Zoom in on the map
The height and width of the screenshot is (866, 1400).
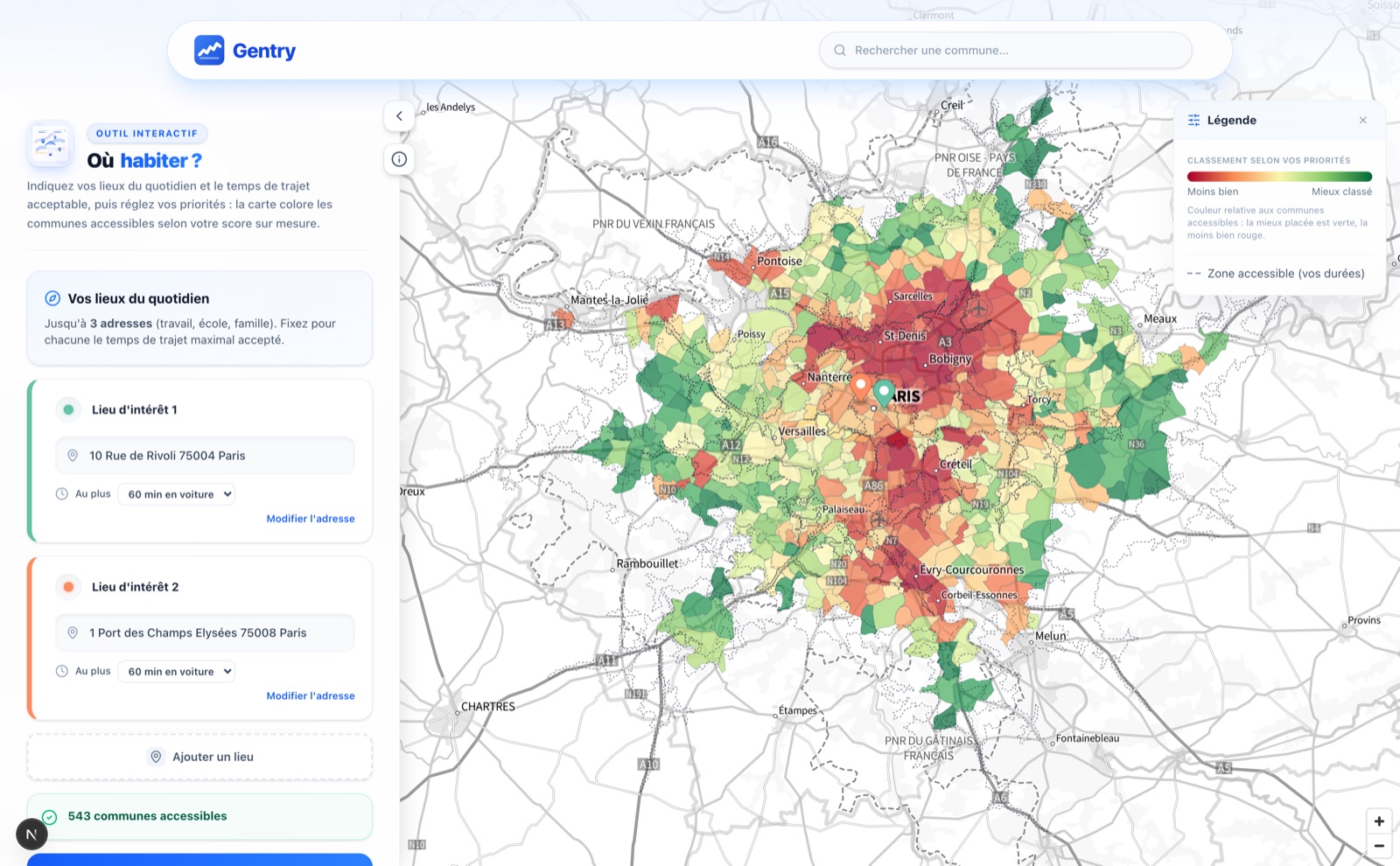pos(1379,821)
